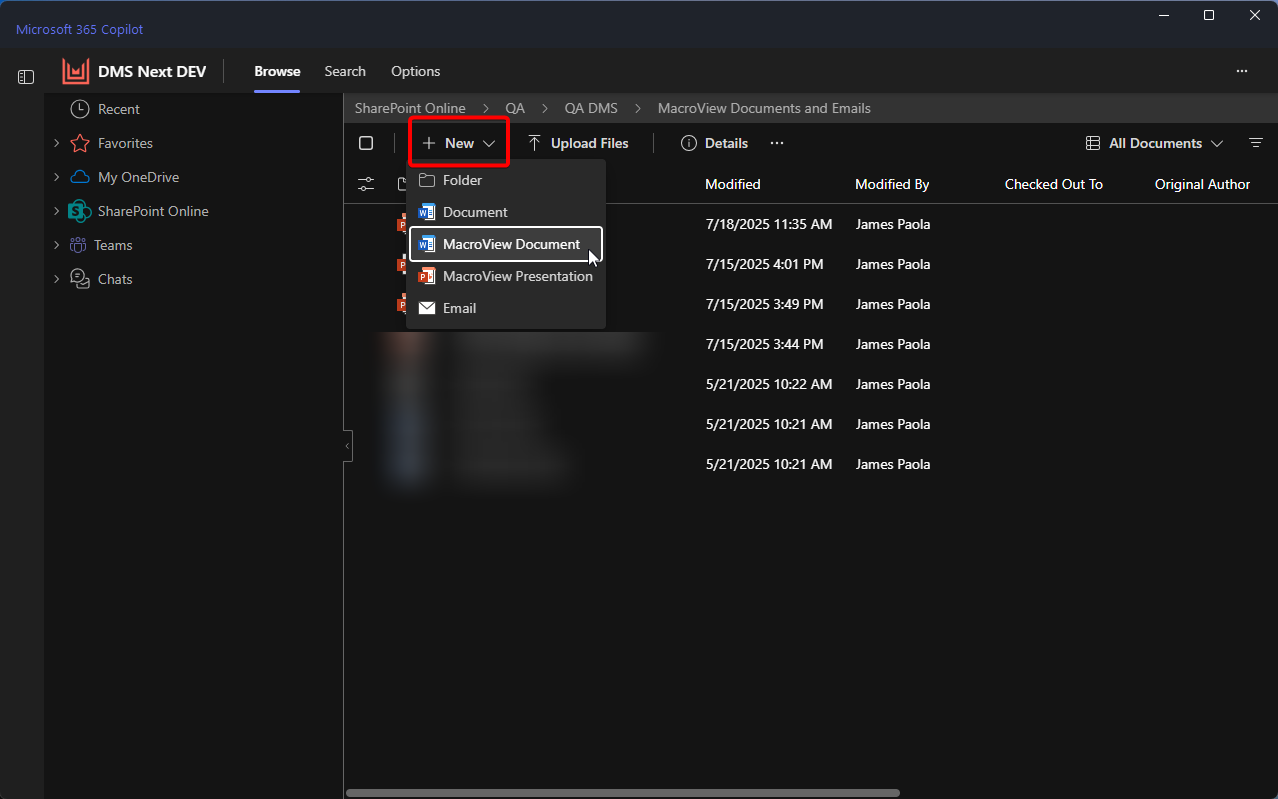Viewport: 1278px width, 799px height.
Task: Sort by the Modified column header
Action: click(x=733, y=184)
